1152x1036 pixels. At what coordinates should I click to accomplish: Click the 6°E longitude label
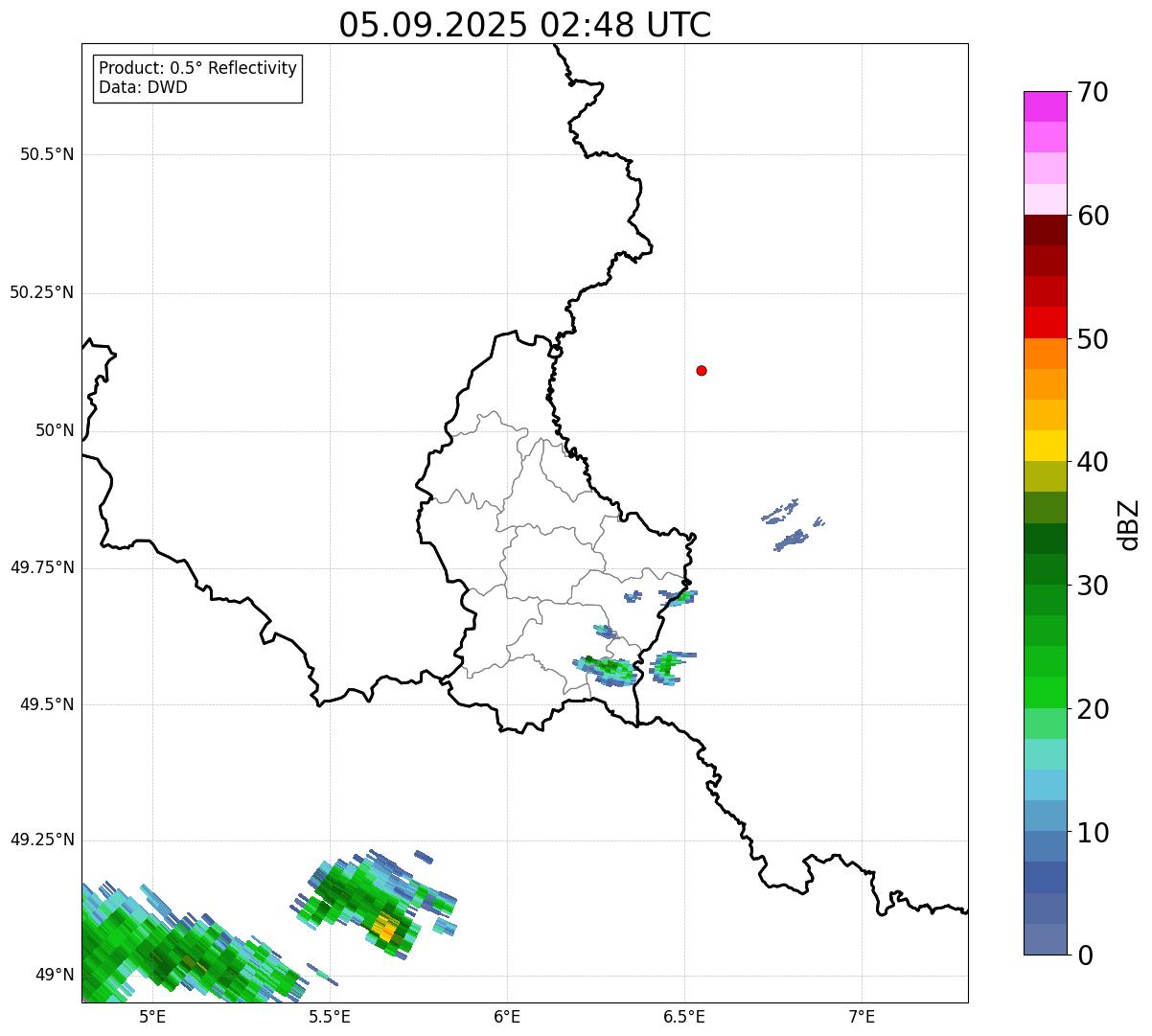coord(507,1016)
